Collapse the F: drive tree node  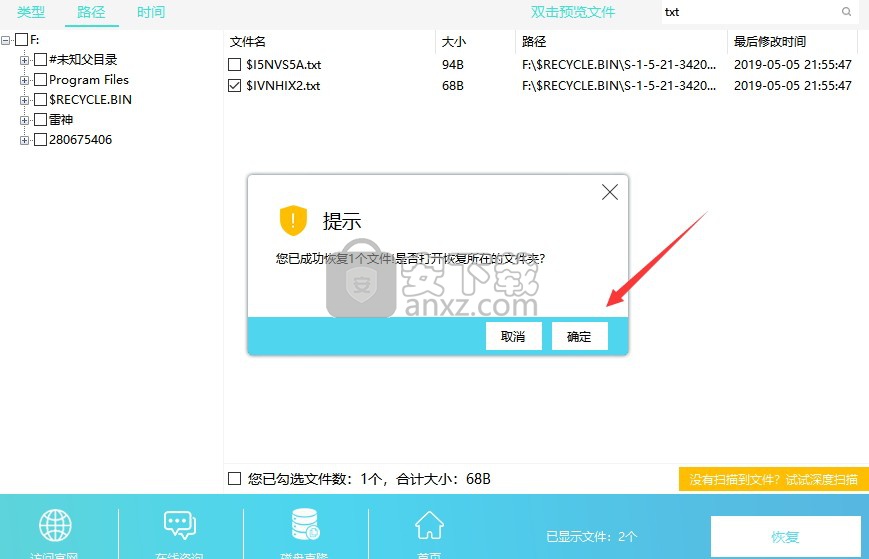tap(6, 40)
